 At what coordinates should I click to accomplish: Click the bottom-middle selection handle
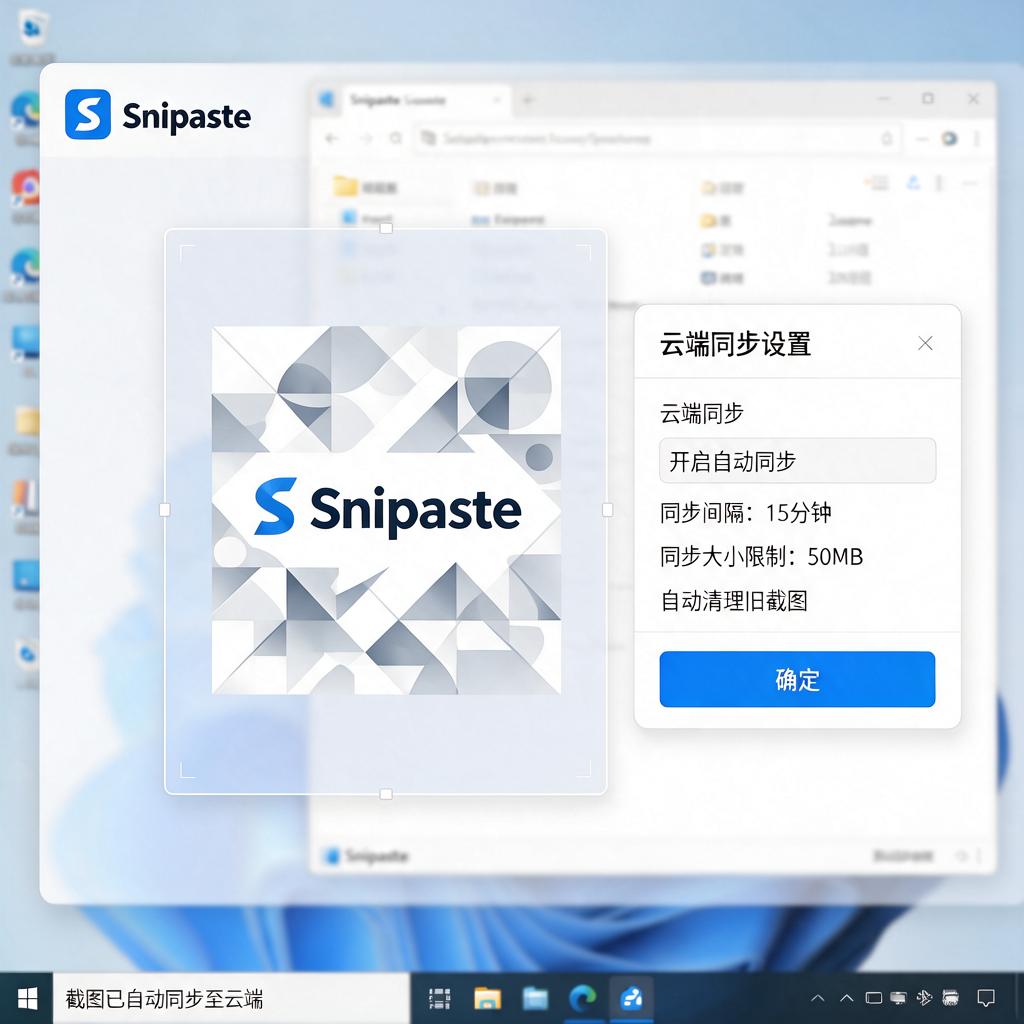click(386, 794)
